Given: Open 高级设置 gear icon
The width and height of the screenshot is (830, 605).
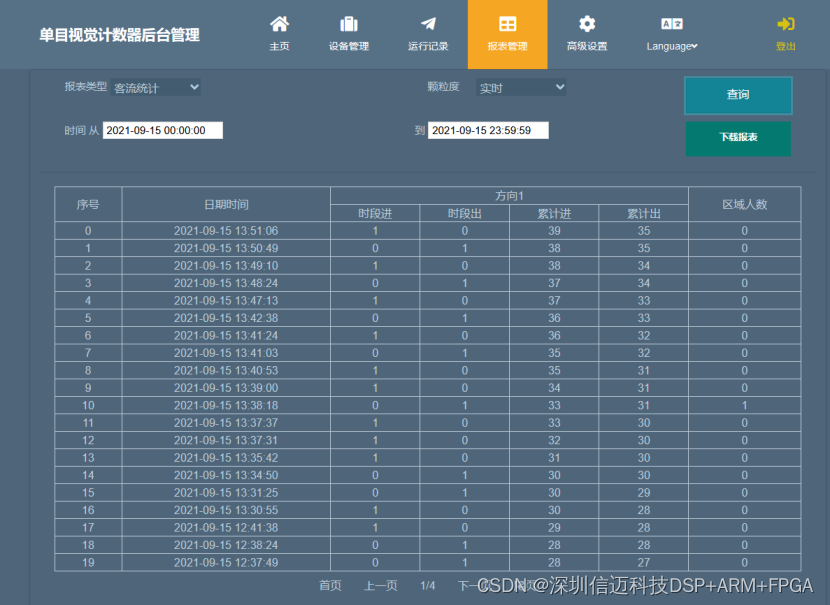Looking at the screenshot, I should click(587, 24).
